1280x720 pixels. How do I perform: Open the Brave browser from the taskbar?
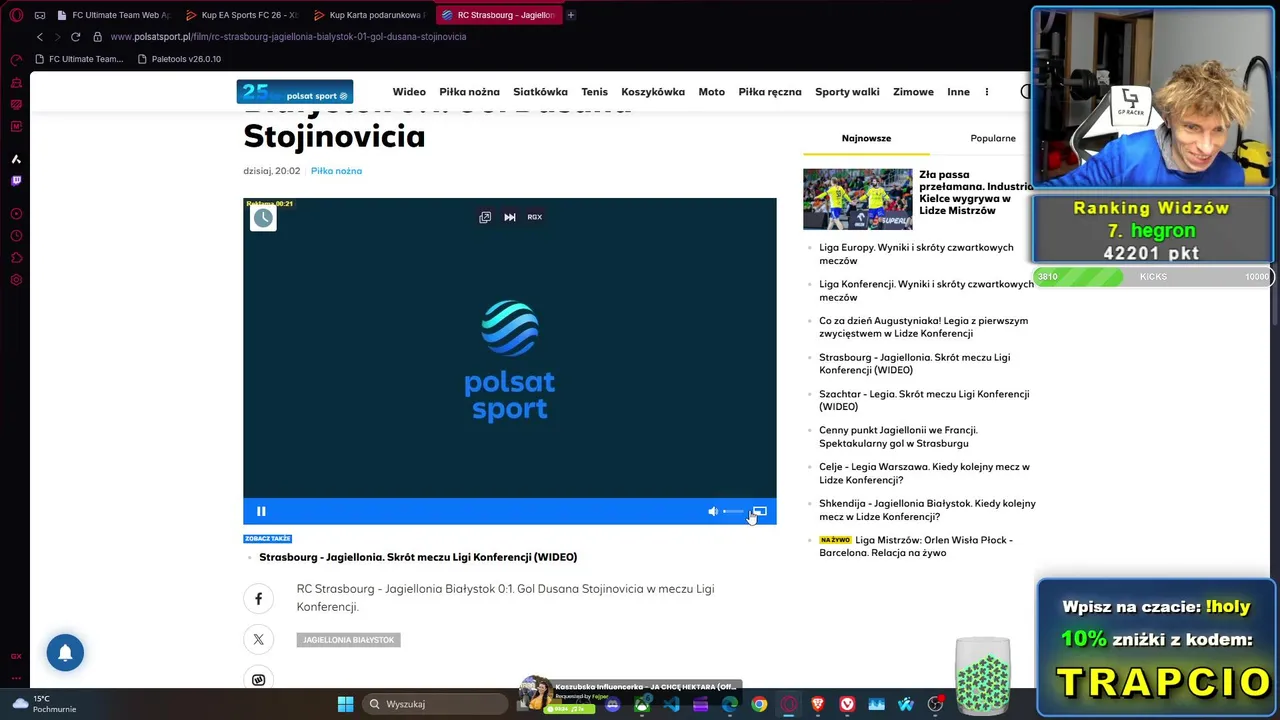click(818, 704)
